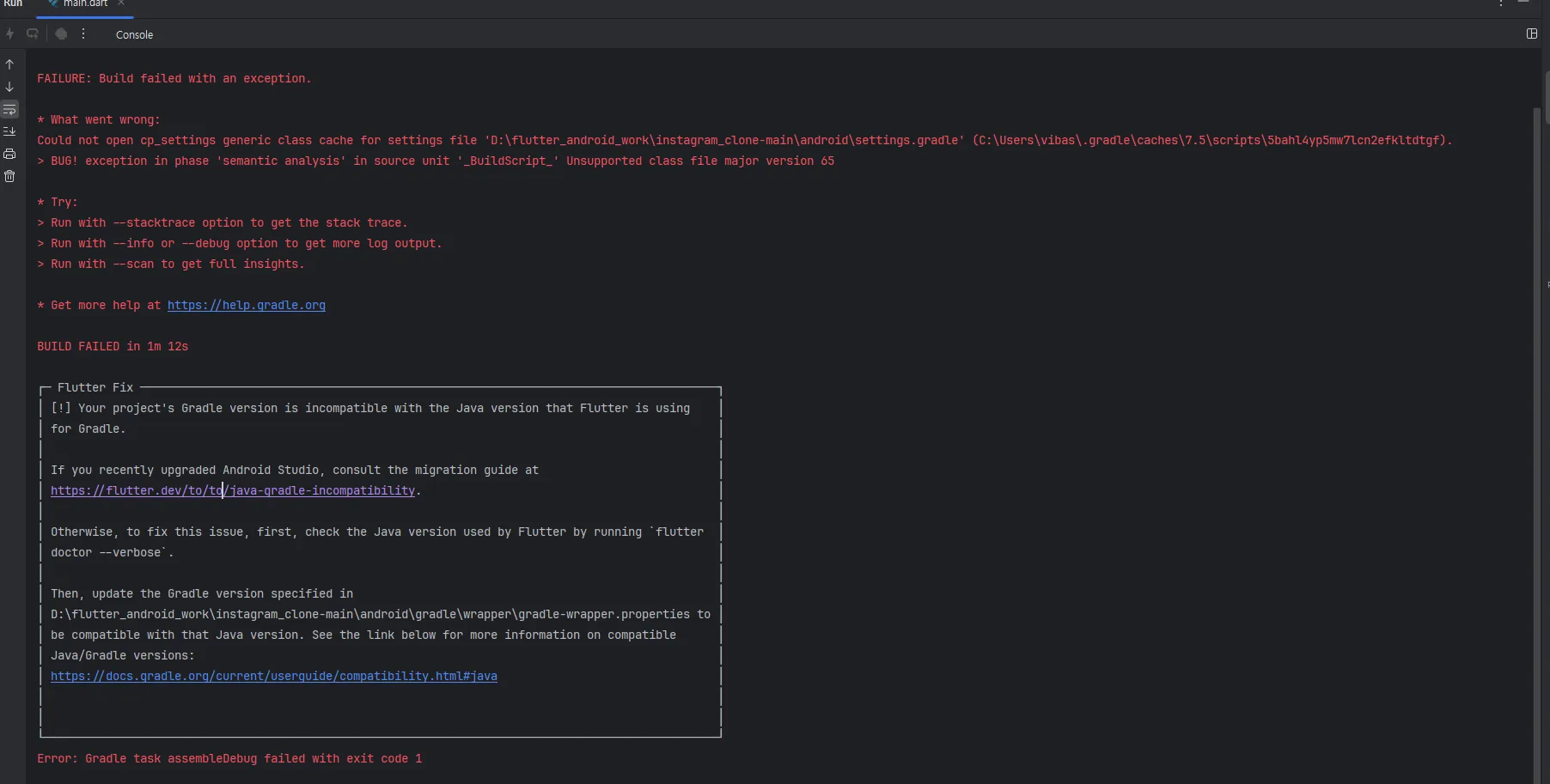Click the Down the Stack Trace arrow
Image resolution: width=1550 pixels, height=784 pixels.
click(x=9, y=87)
